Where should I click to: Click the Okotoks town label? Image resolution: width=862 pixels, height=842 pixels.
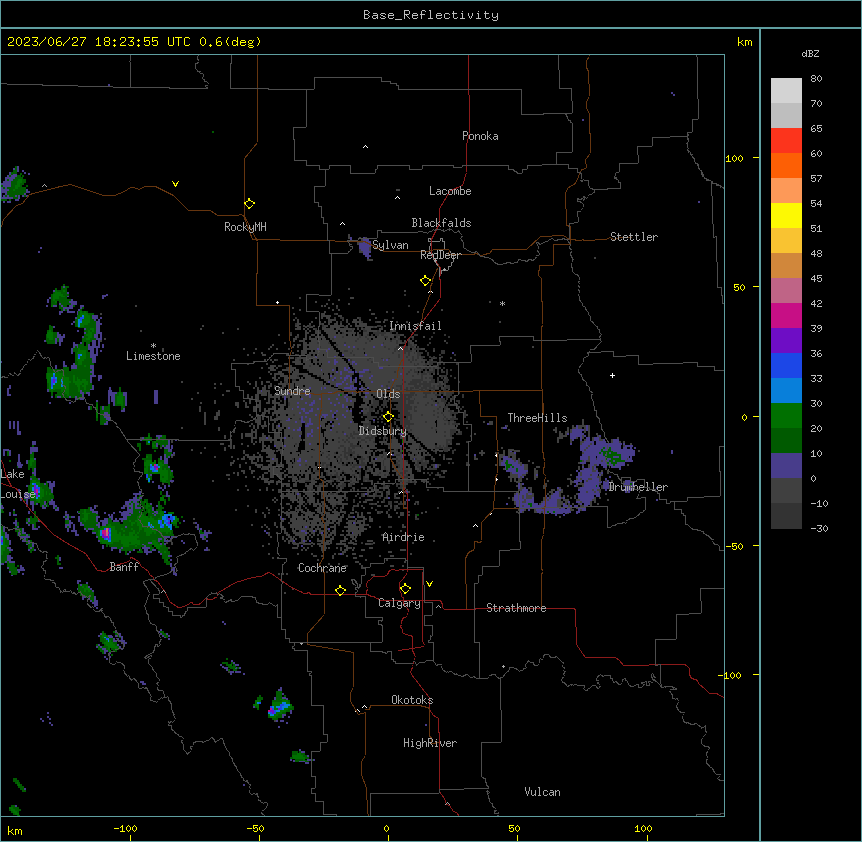click(x=412, y=700)
